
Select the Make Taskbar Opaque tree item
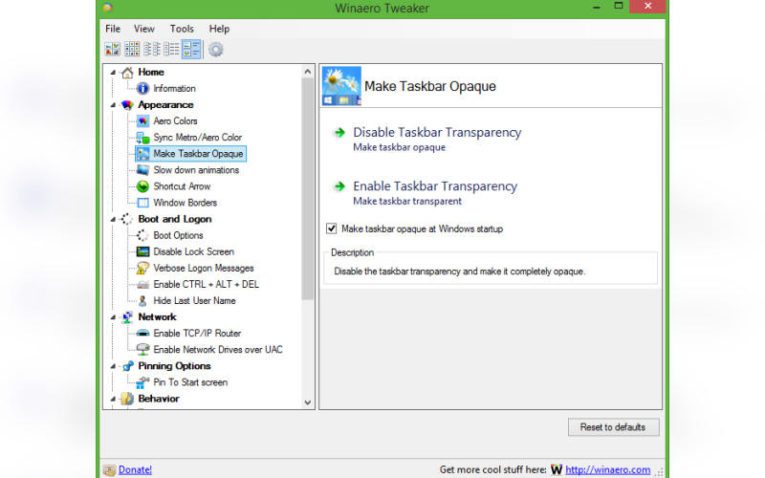point(191,154)
